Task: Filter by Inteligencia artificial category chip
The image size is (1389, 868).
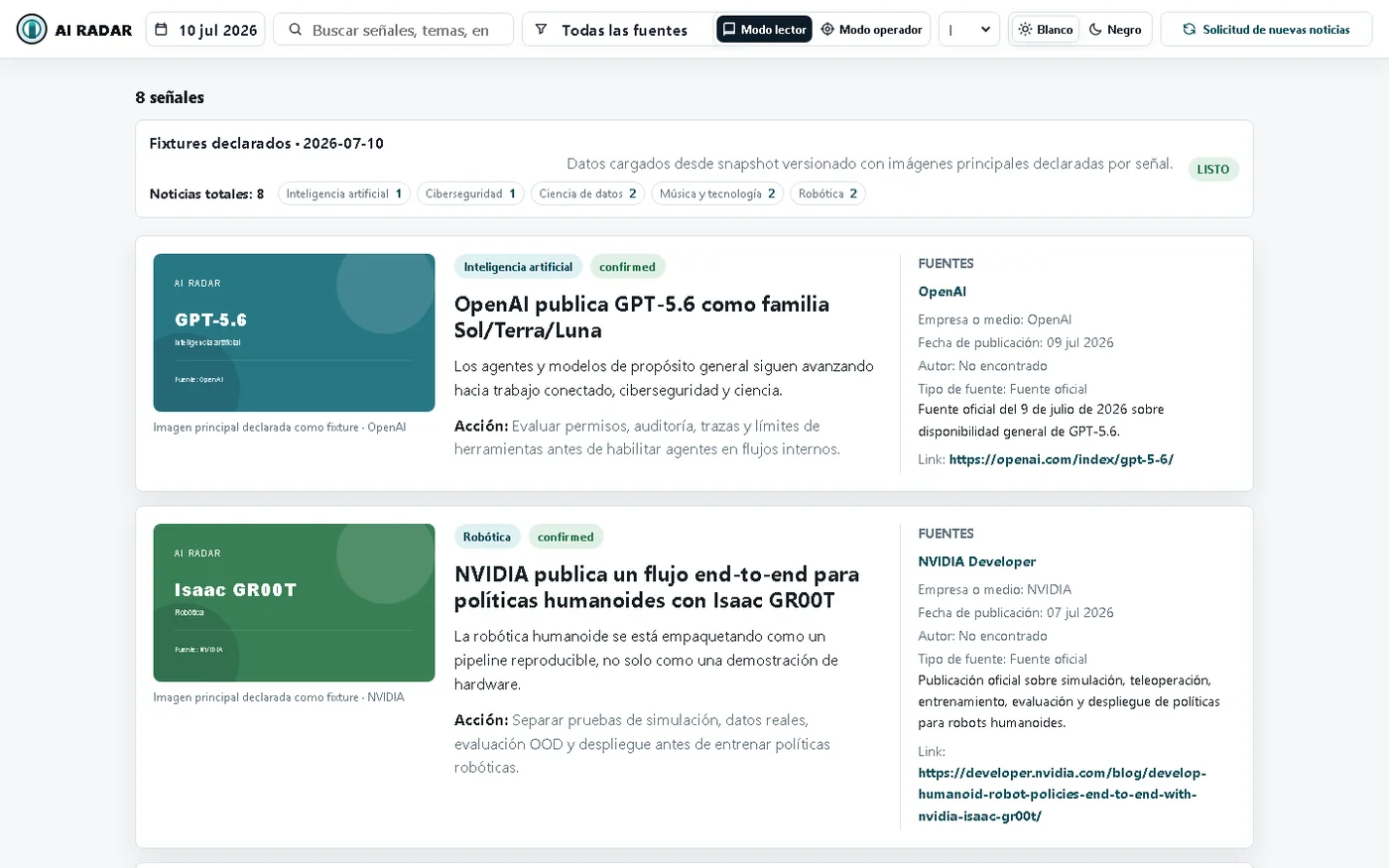Action: click(x=344, y=193)
